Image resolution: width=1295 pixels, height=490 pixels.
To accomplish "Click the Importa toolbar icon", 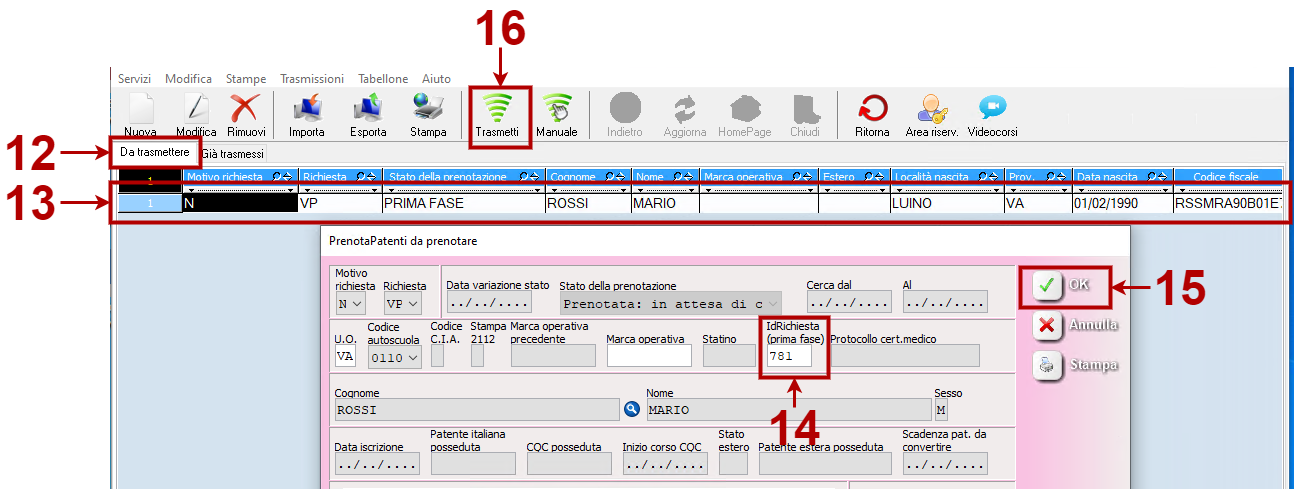I will 307,108.
